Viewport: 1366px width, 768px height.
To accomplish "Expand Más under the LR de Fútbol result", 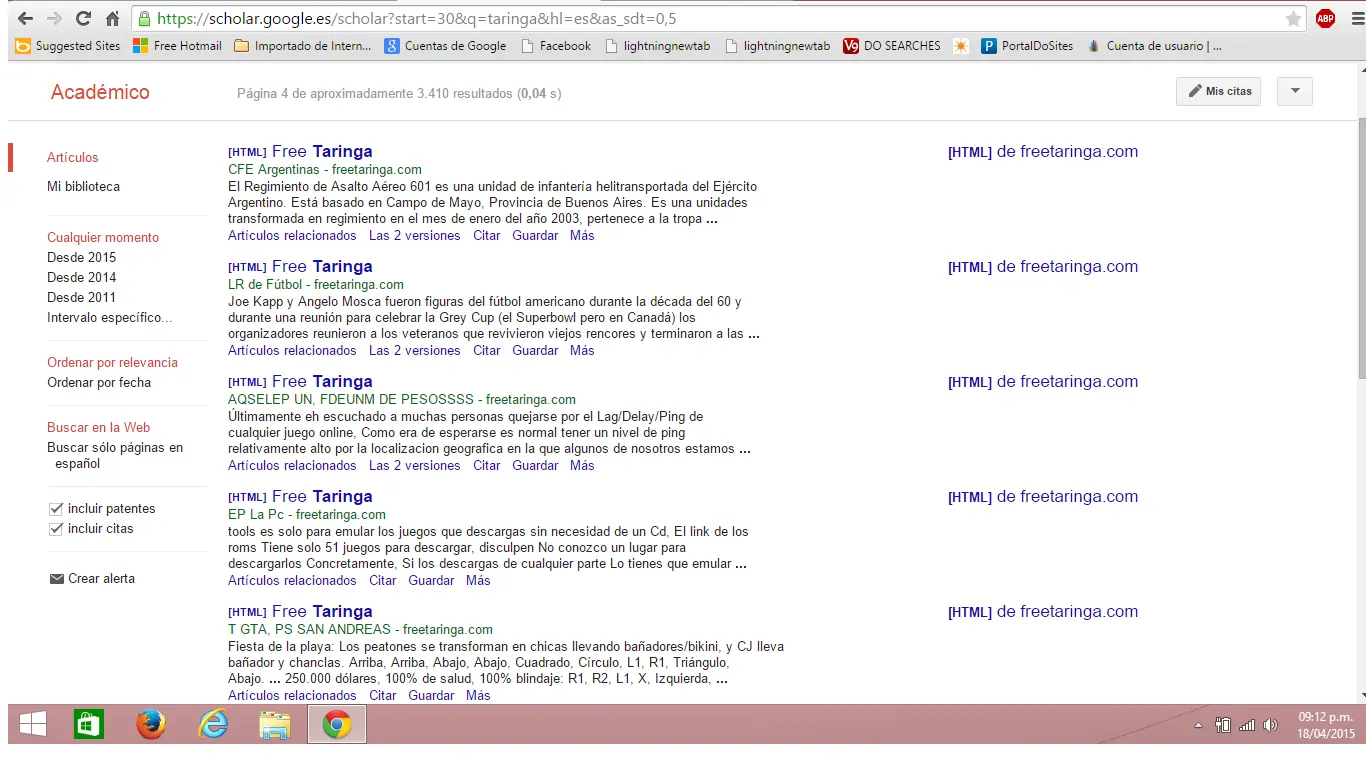I will [x=582, y=351].
